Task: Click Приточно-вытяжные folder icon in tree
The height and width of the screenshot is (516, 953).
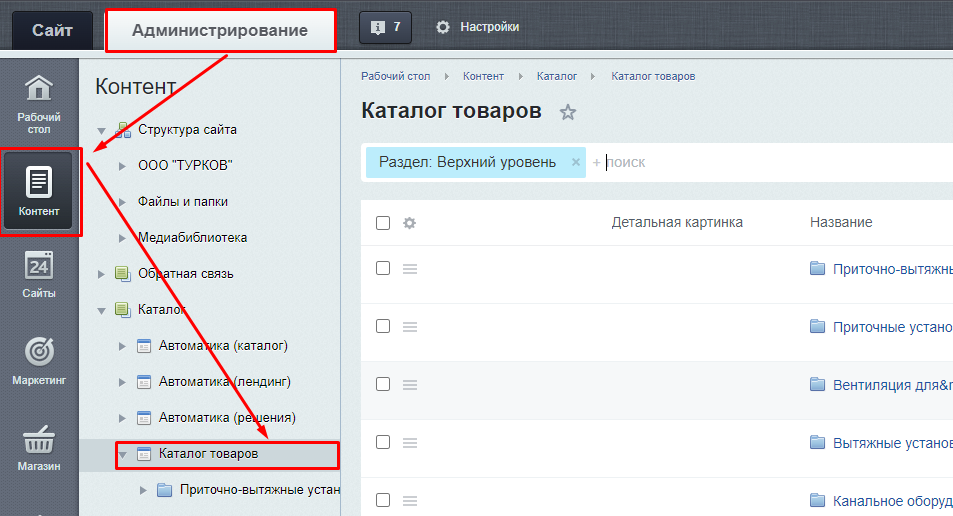Action: (x=165, y=490)
